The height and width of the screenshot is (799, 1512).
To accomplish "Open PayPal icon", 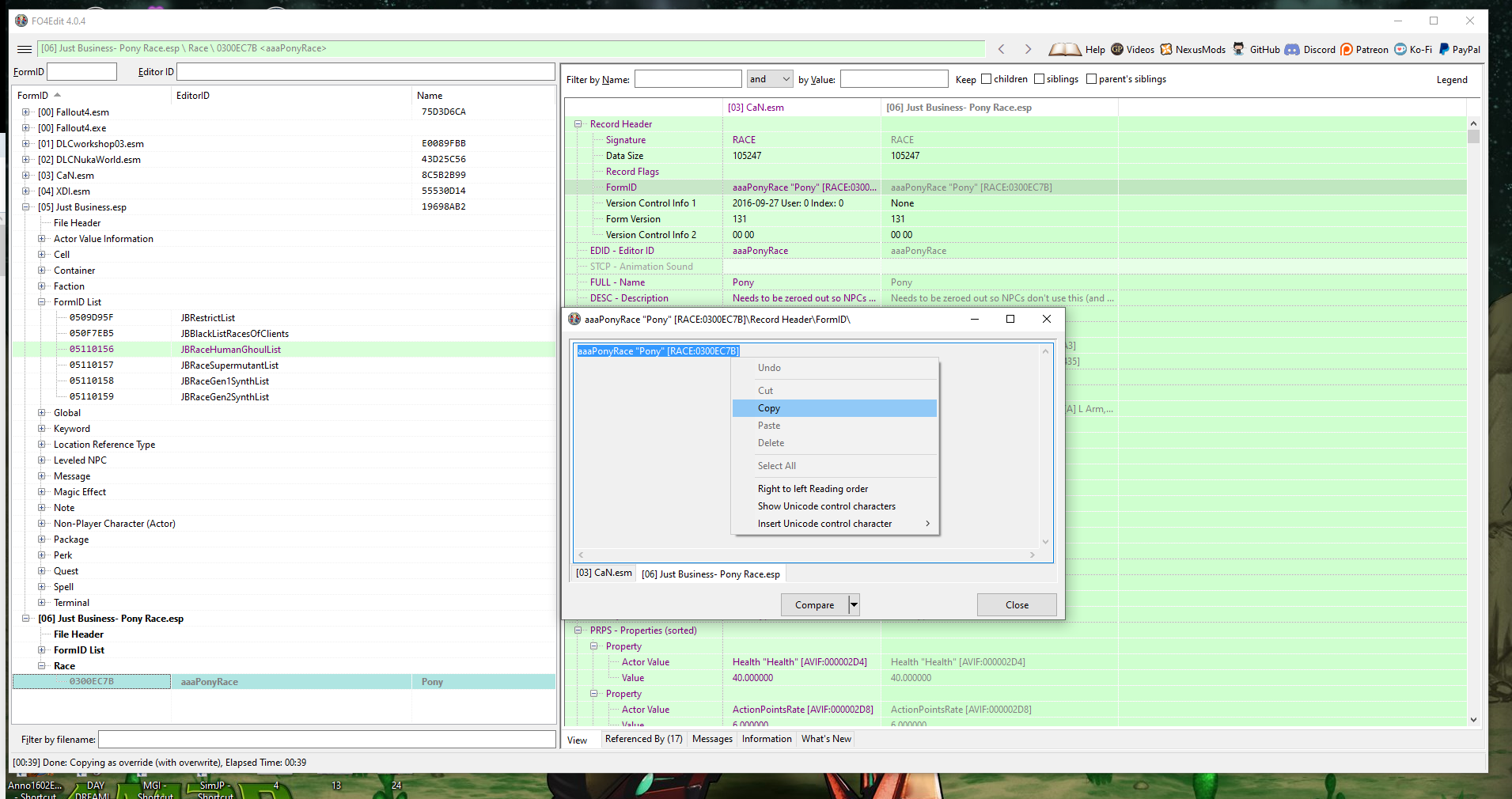I will click(1444, 49).
